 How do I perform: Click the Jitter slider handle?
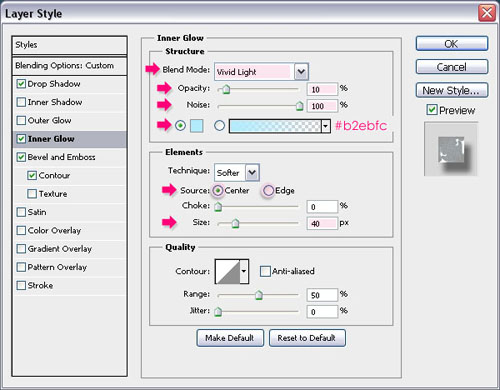[x=218, y=312]
